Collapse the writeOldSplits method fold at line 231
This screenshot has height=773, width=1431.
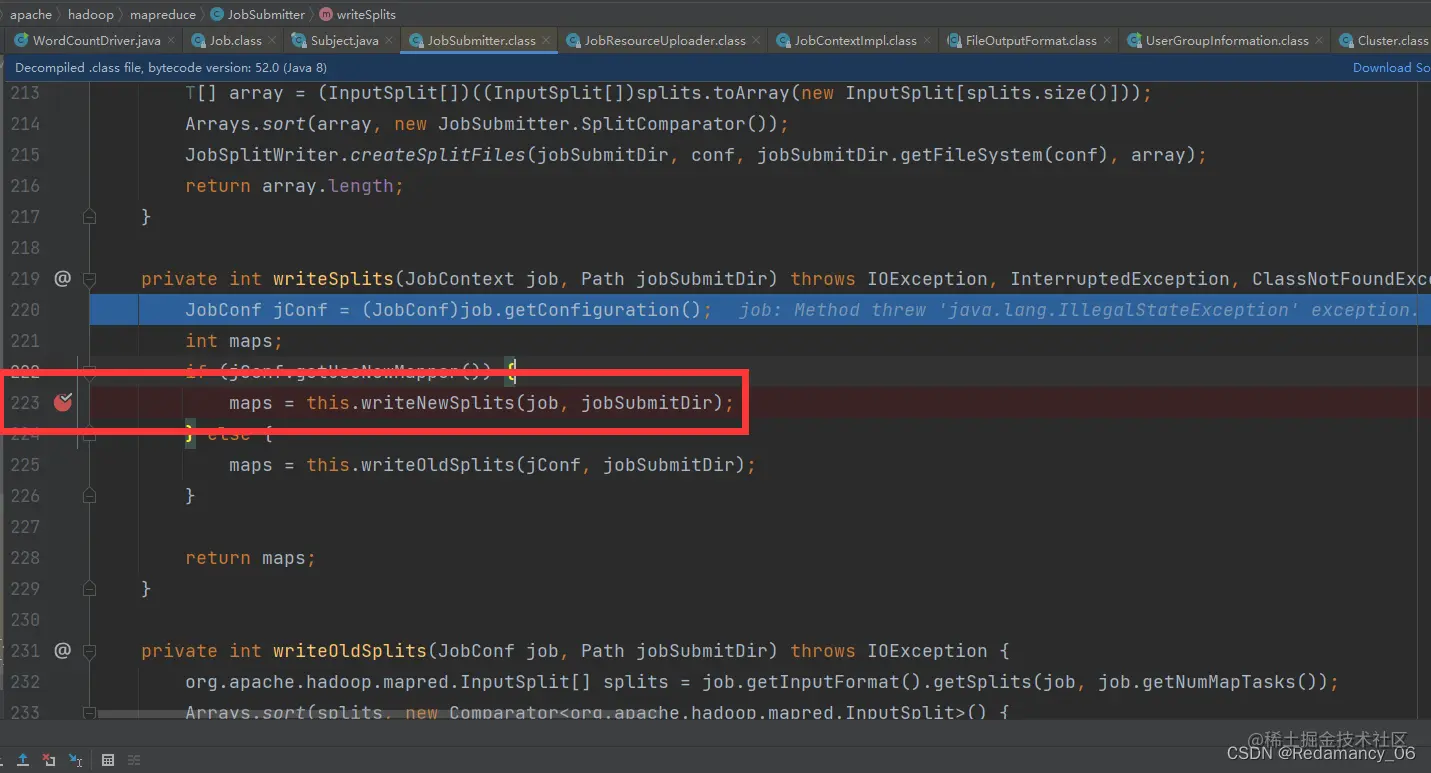click(x=89, y=651)
